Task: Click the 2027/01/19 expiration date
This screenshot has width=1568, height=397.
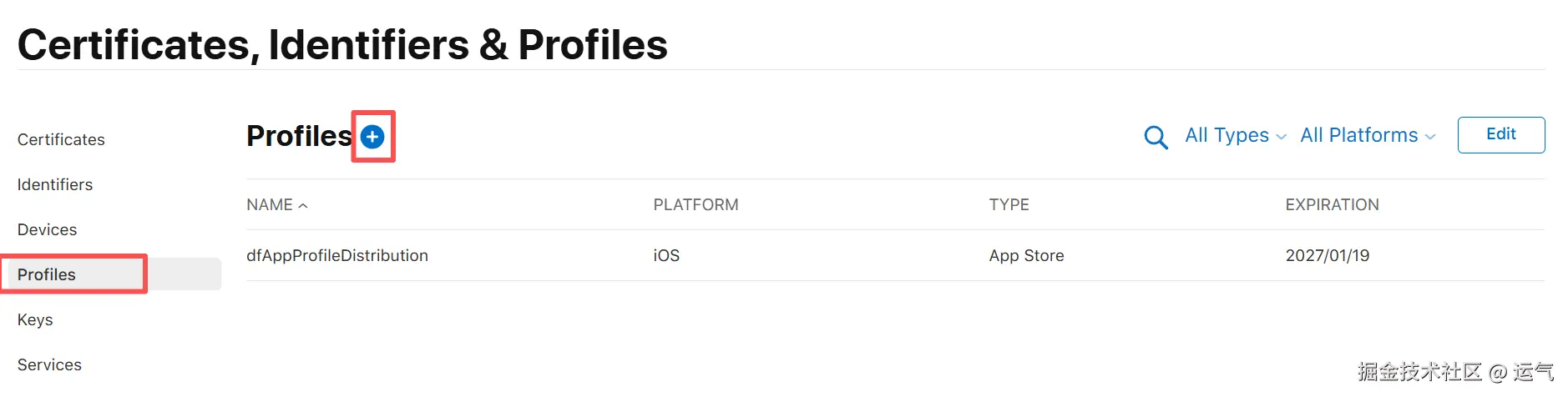Action: click(1328, 255)
